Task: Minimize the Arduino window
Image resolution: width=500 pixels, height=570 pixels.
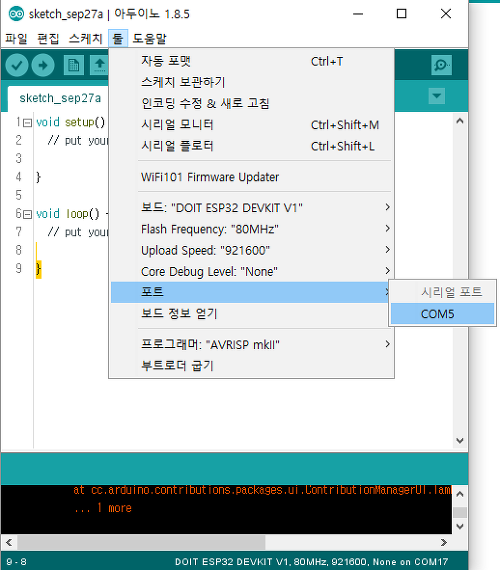Action: tap(358, 14)
